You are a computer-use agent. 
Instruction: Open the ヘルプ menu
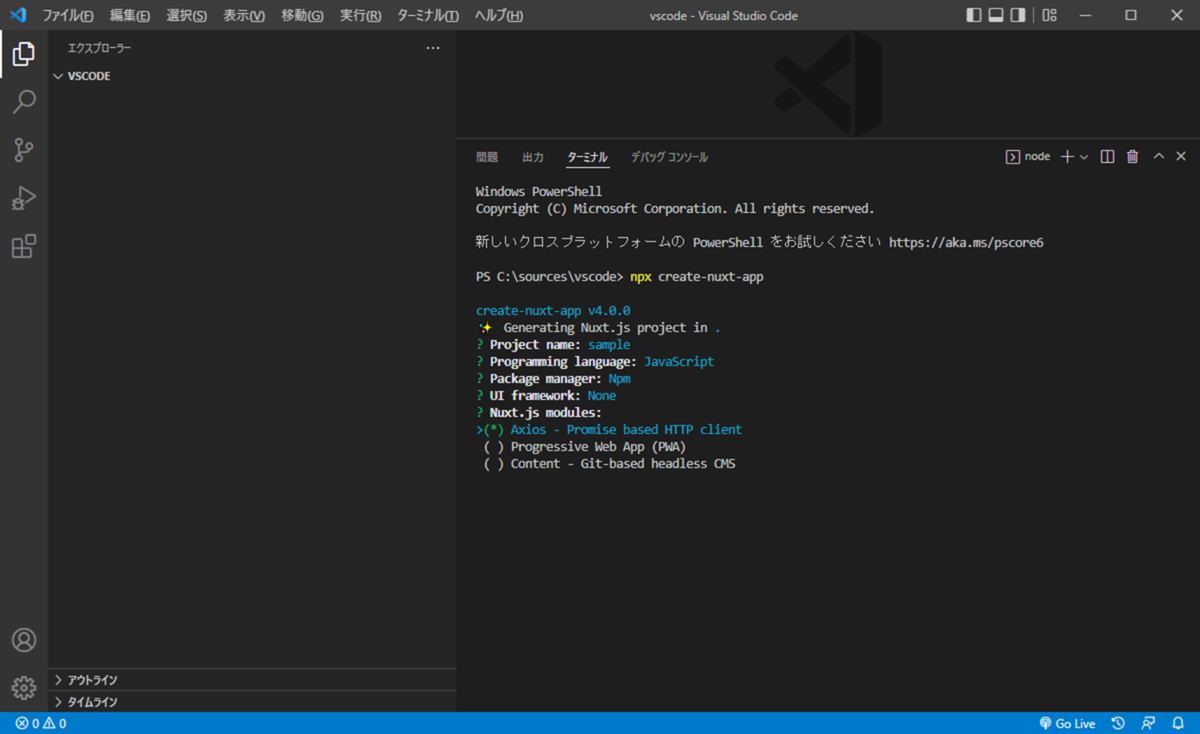(498, 15)
